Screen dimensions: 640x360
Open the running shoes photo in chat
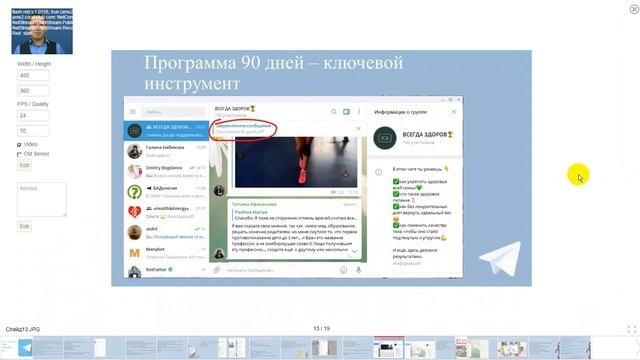pos(296,162)
